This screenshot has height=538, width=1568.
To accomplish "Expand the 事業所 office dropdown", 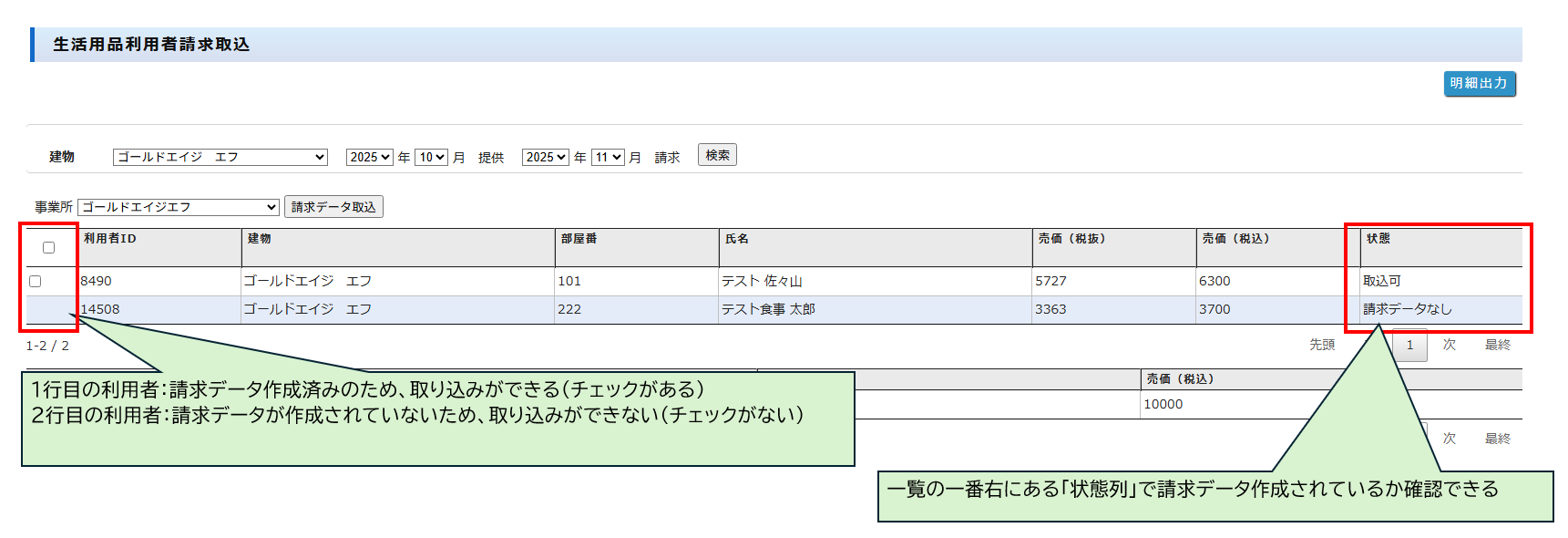I will [179, 207].
